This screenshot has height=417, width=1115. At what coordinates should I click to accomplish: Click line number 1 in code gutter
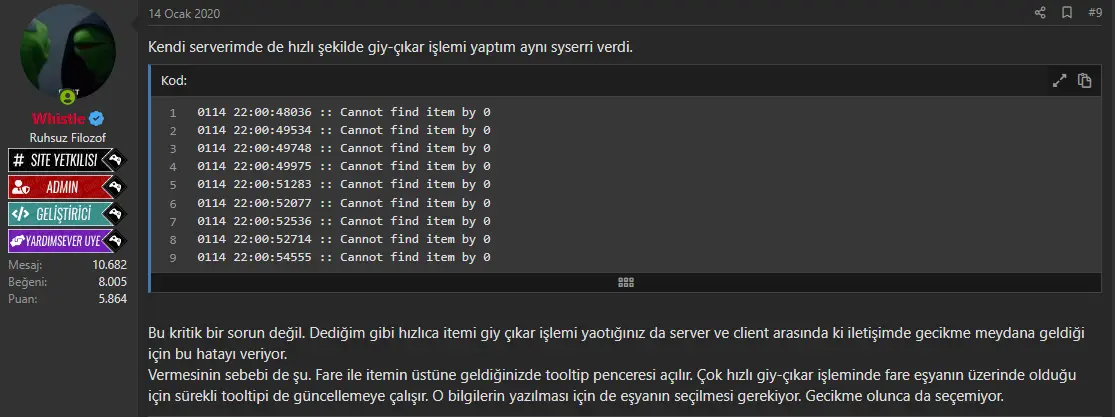pos(173,113)
